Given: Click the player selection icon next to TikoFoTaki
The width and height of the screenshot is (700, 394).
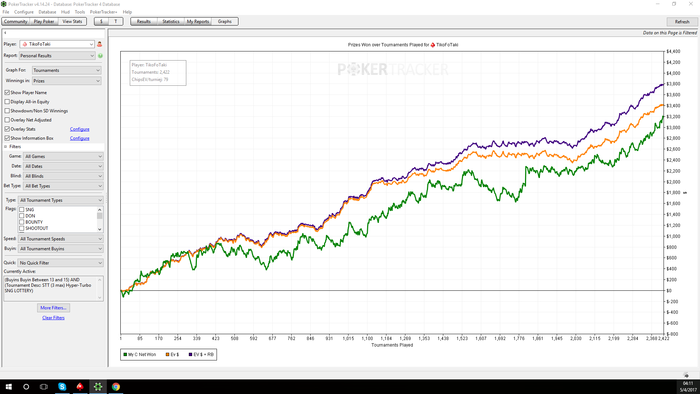Looking at the screenshot, I should [x=100, y=44].
